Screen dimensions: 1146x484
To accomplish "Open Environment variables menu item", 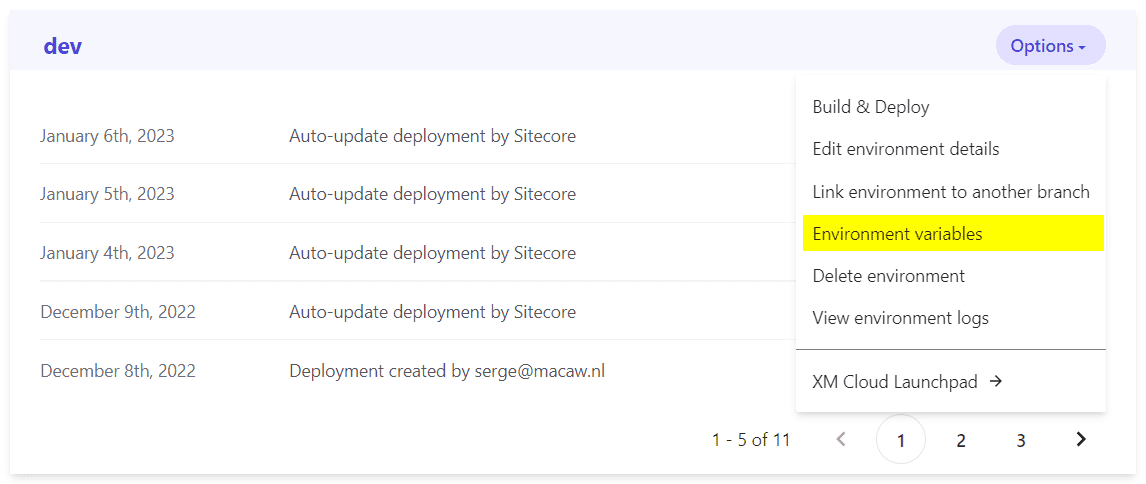I will (x=897, y=234).
